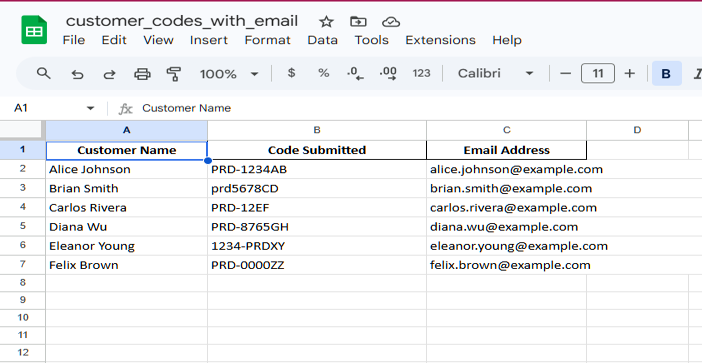
Task: Select cell containing Alice Johnson
Action: pyautogui.click(x=127, y=169)
